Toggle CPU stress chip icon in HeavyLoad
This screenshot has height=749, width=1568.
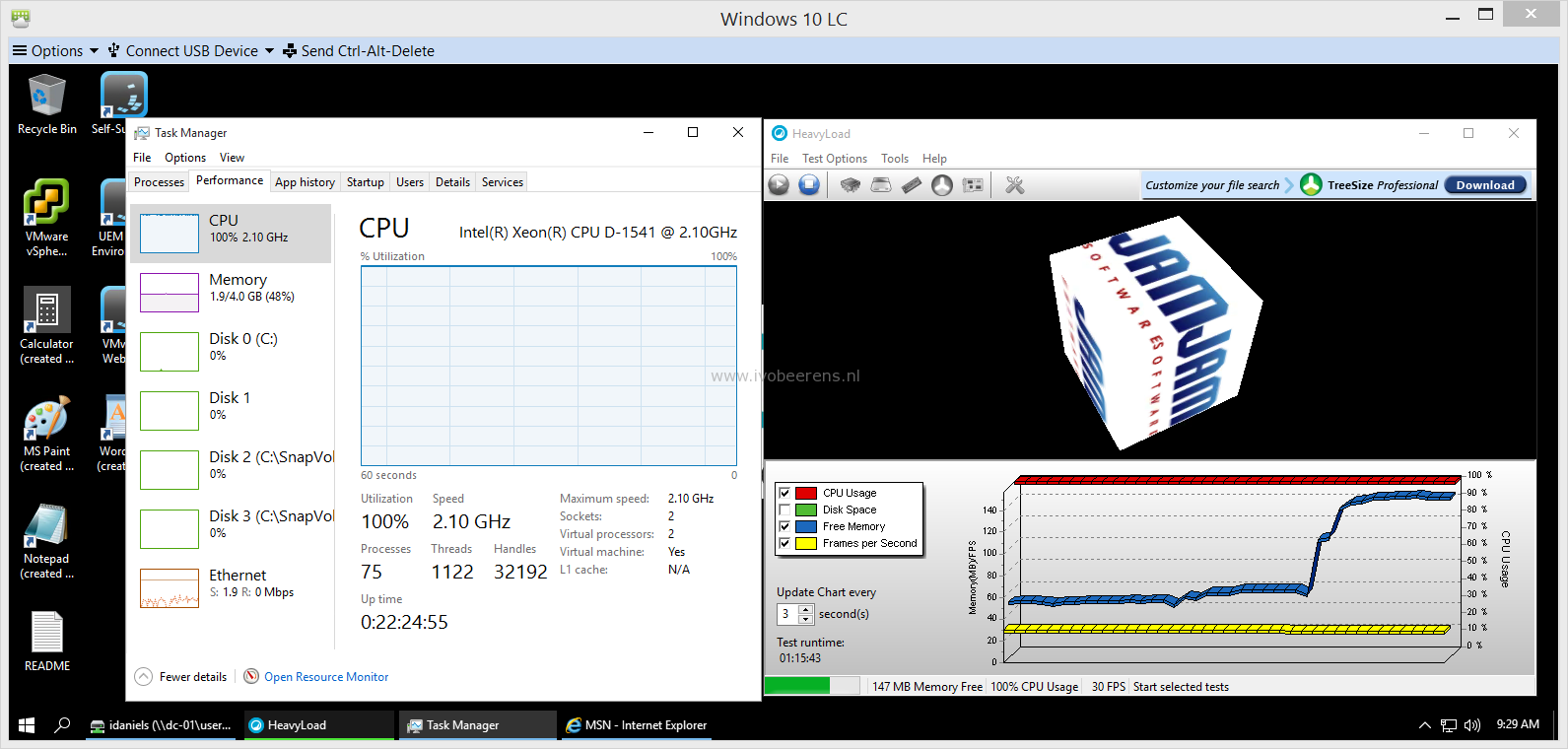tap(851, 185)
